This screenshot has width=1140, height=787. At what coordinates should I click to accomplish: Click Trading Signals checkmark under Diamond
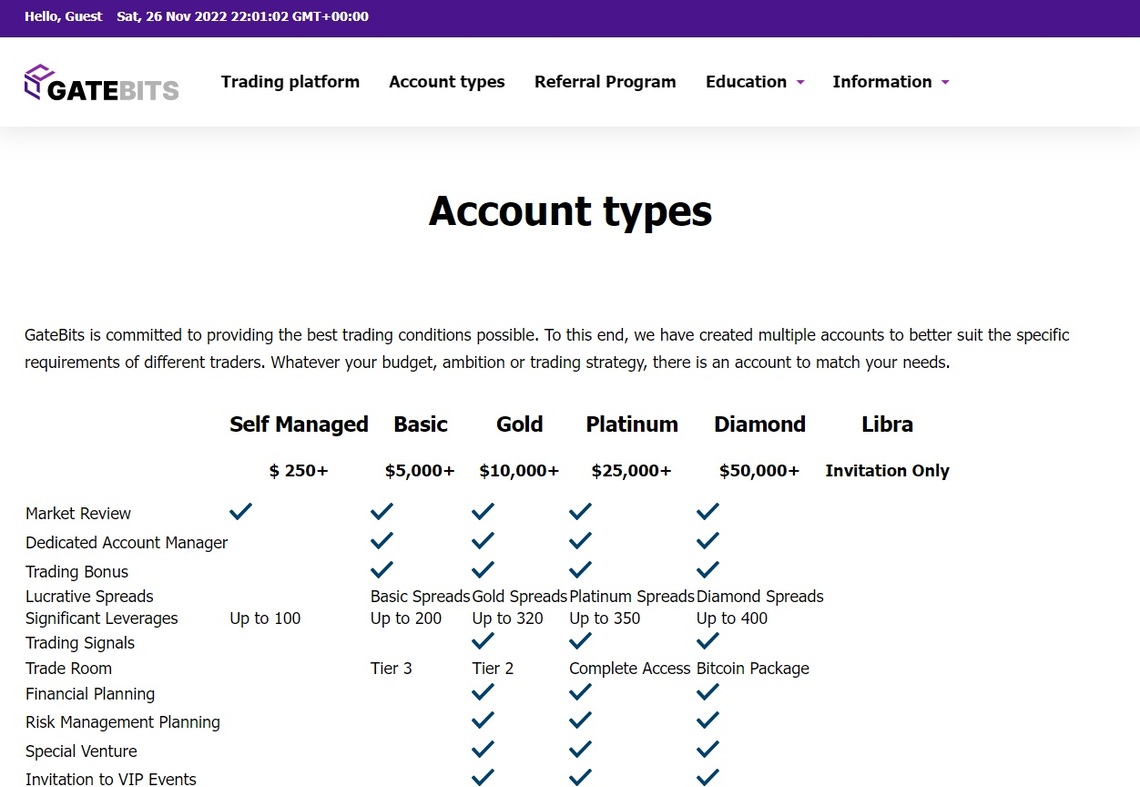coord(707,641)
